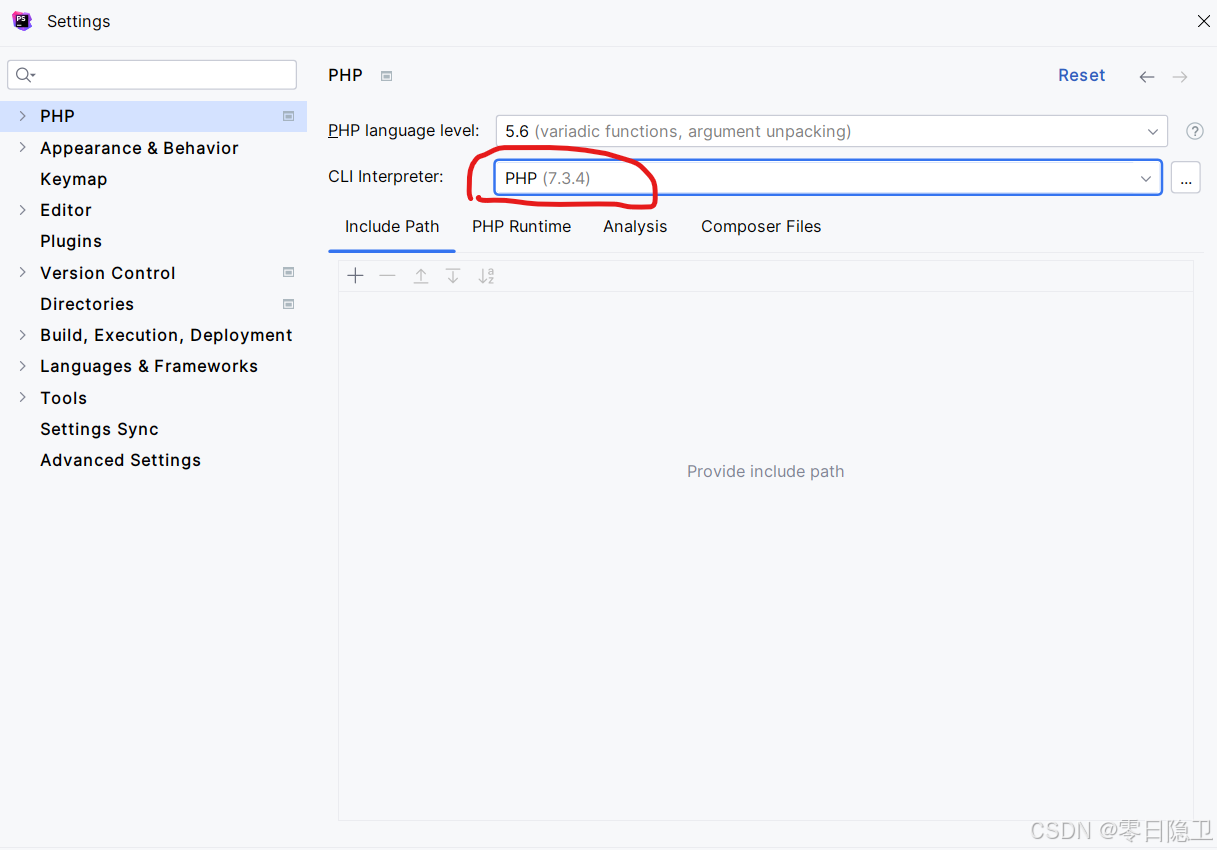Viewport: 1217px width, 850px height.
Task: Click the project settings icon next to PHP heading
Action: [387, 76]
